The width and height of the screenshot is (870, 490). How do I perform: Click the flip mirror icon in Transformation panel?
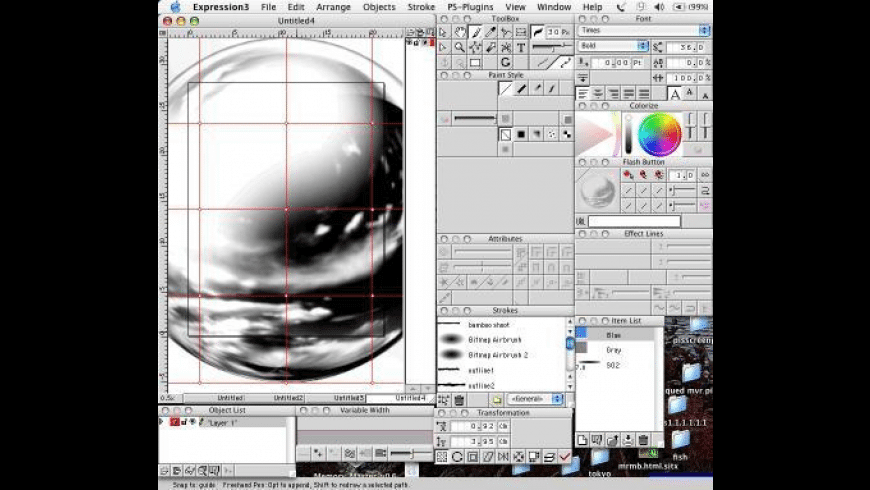click(x=503, y=457)
